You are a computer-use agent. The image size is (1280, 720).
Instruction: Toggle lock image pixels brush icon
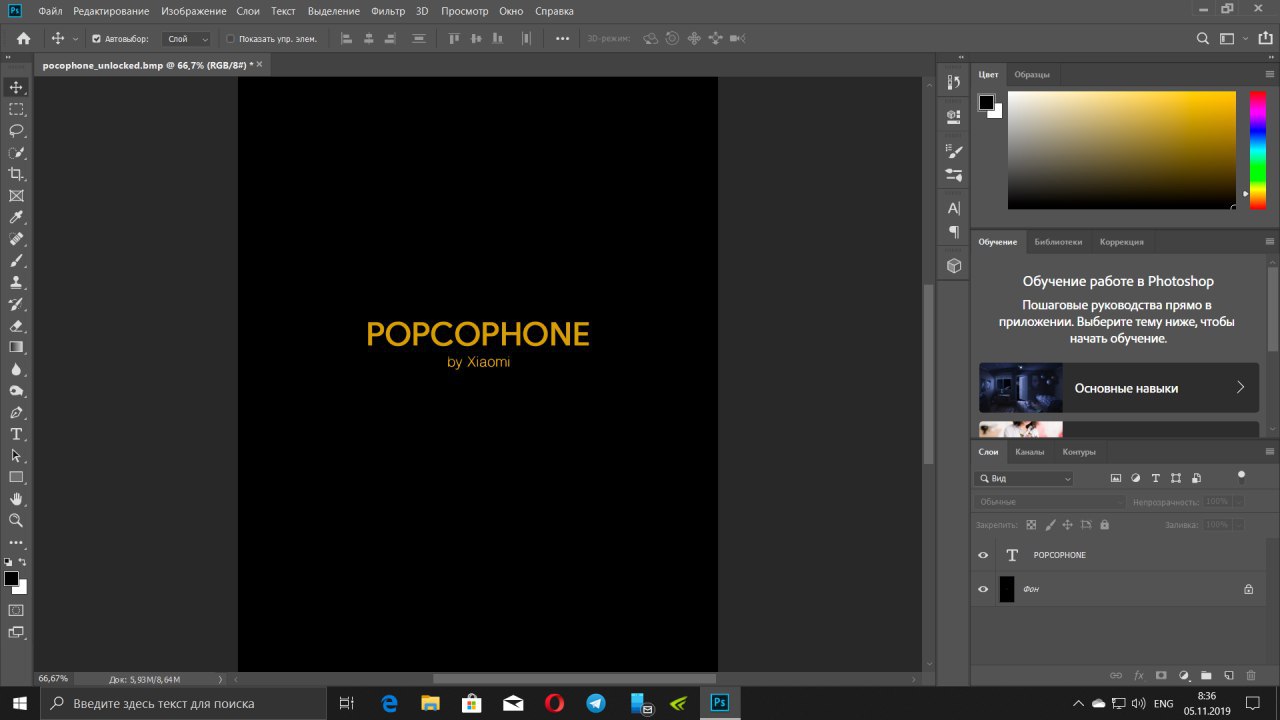click(1050, 525)
